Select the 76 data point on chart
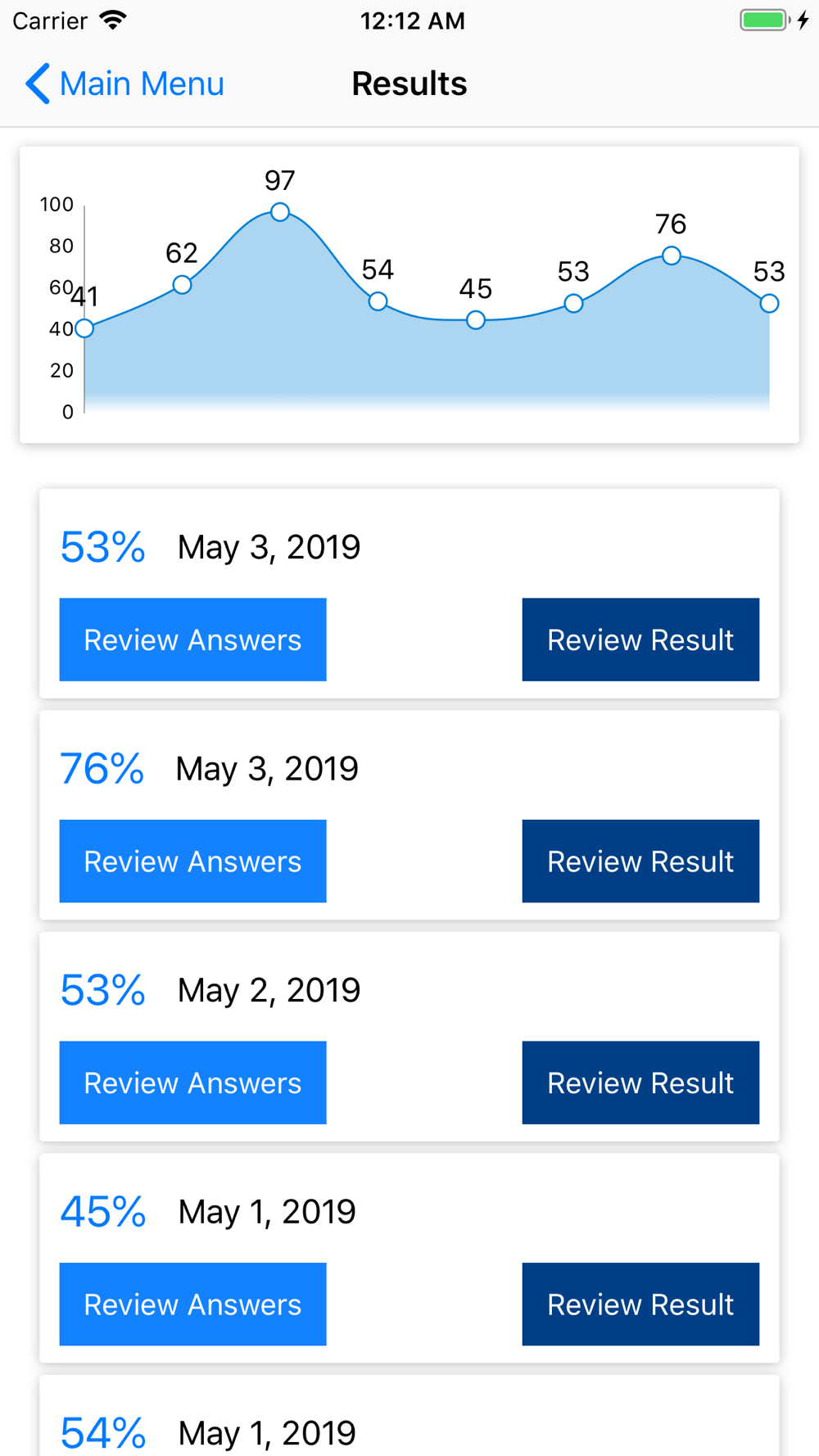819x1456 pixels. 672,255
